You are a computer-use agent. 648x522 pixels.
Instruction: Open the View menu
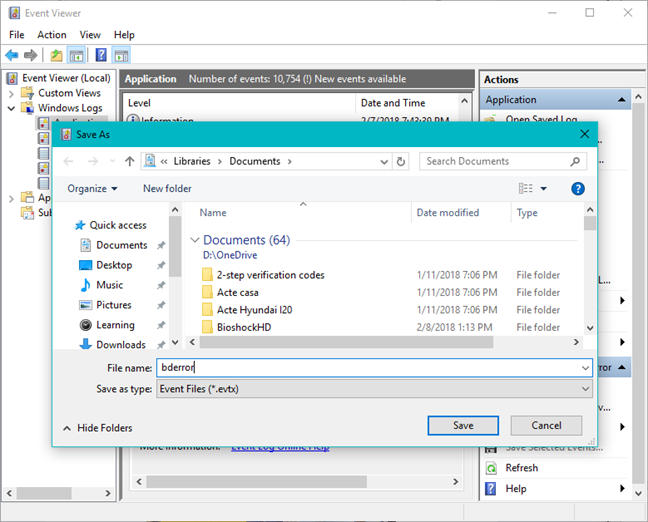pos(90,35)
